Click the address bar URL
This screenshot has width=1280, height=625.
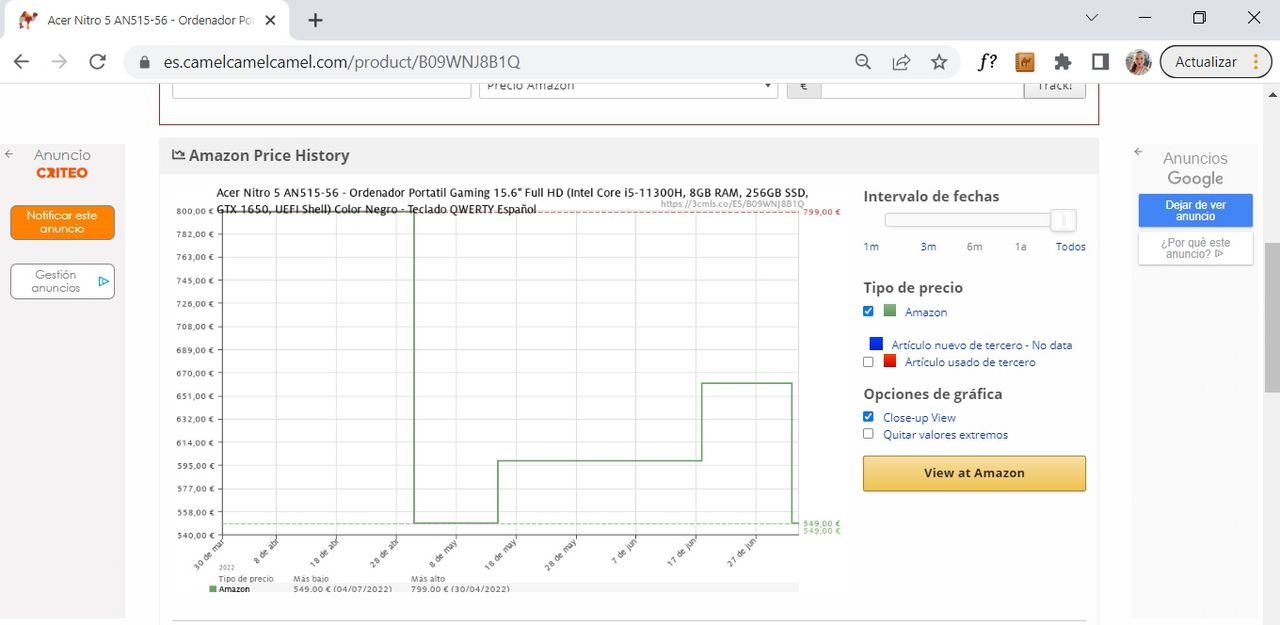coord(342,62)
